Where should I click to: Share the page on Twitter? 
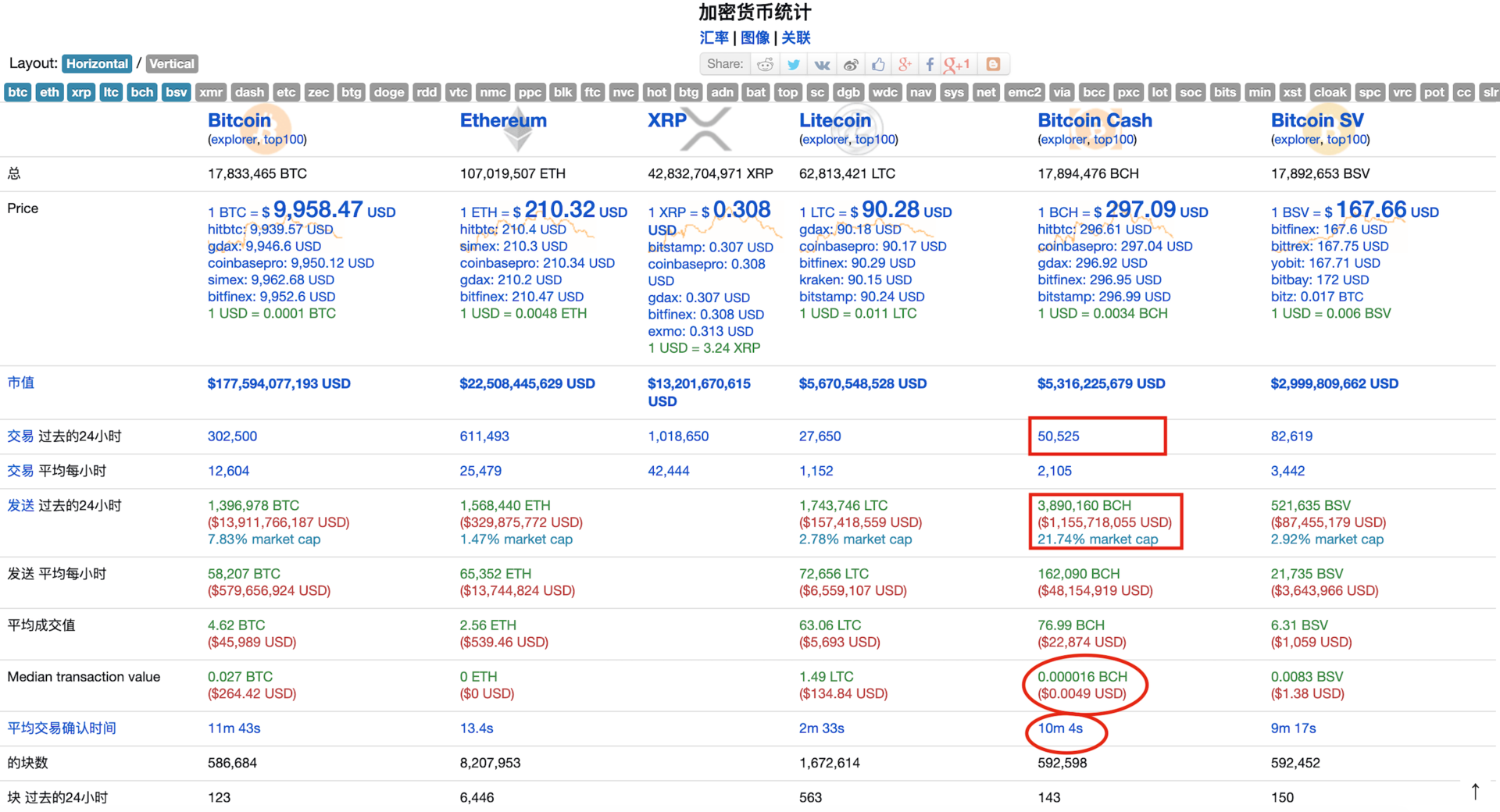(794, 65)
